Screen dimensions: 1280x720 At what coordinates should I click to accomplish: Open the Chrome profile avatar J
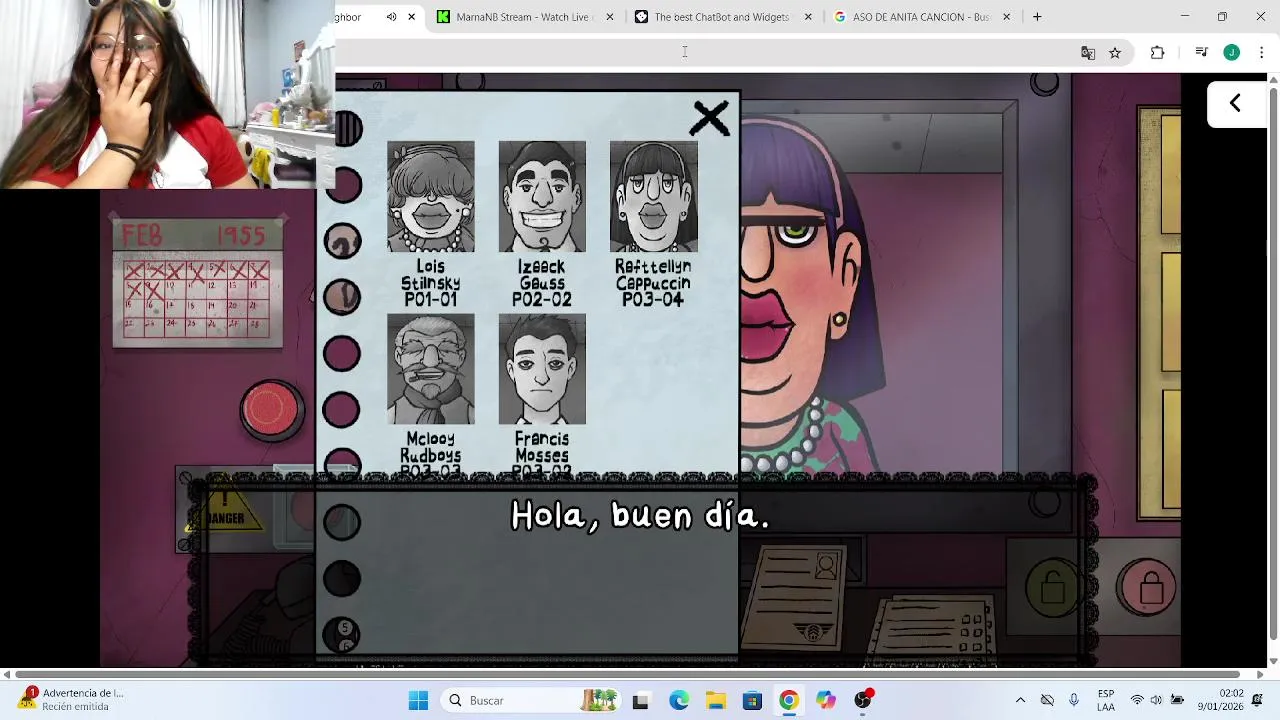(1232, 53)
